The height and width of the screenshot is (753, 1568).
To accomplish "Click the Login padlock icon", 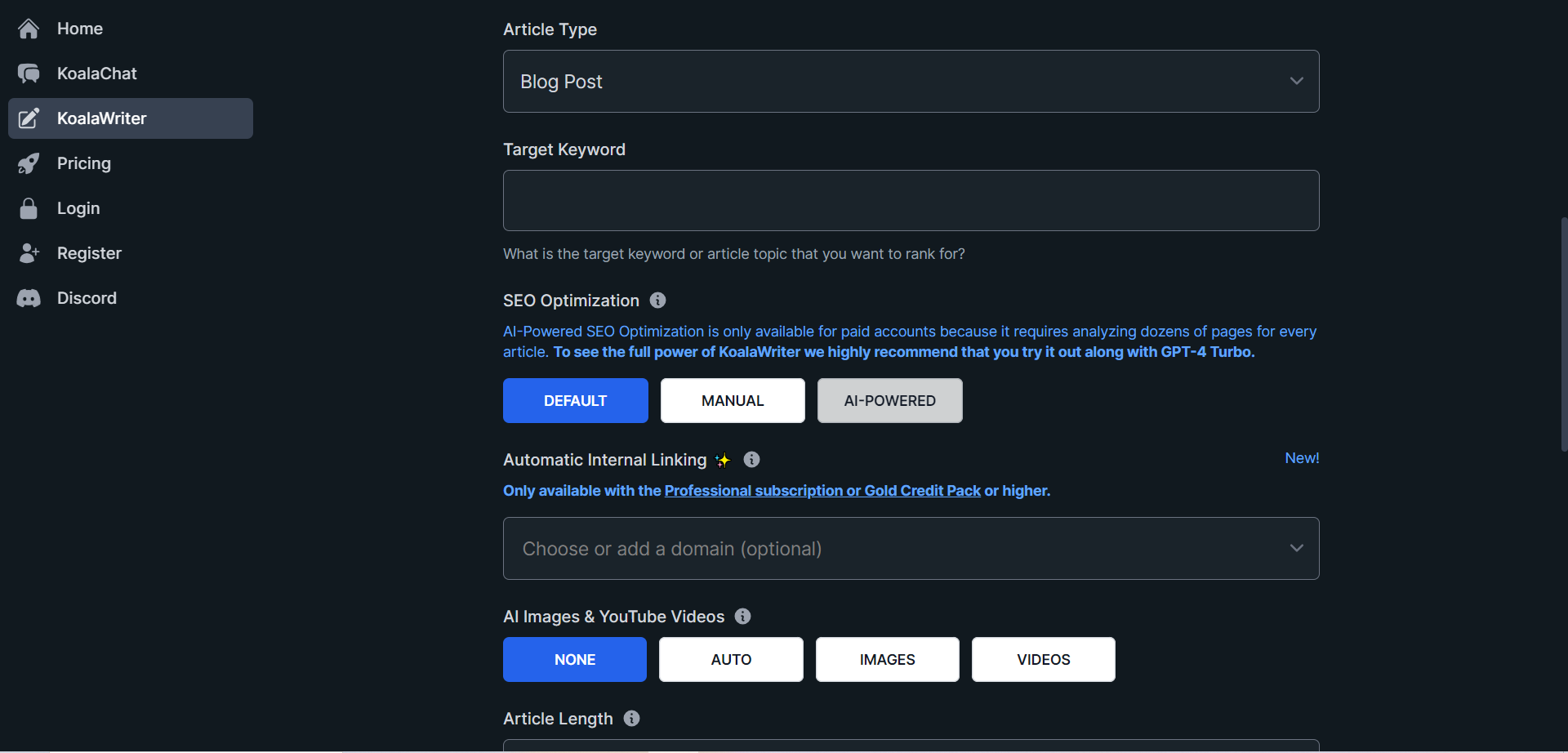I will click(x=29, y=208).
